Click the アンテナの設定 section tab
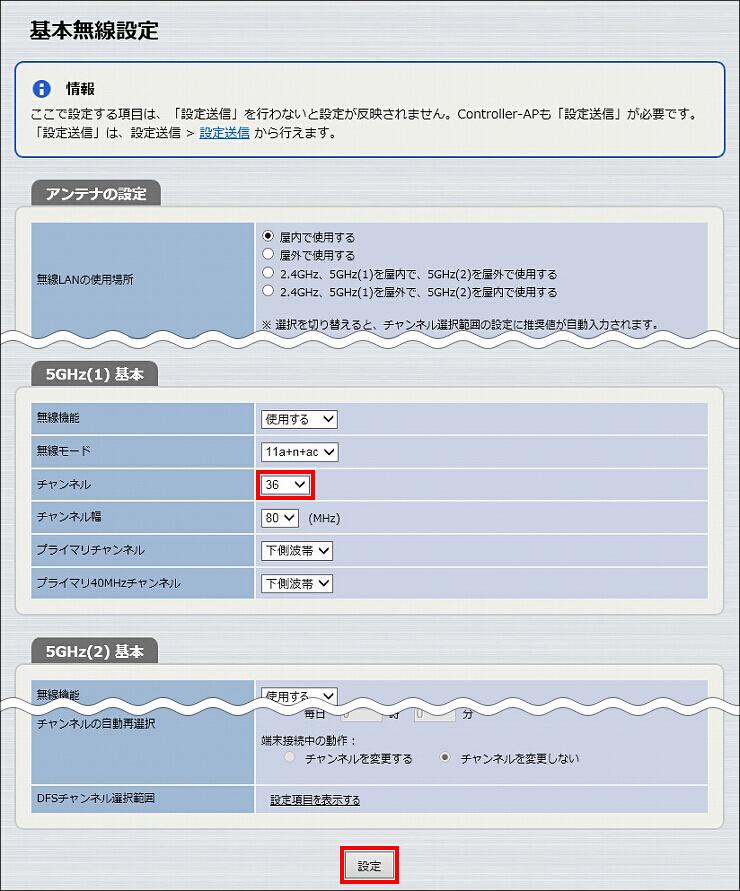The image size is (740, 891). click(96, 194)
